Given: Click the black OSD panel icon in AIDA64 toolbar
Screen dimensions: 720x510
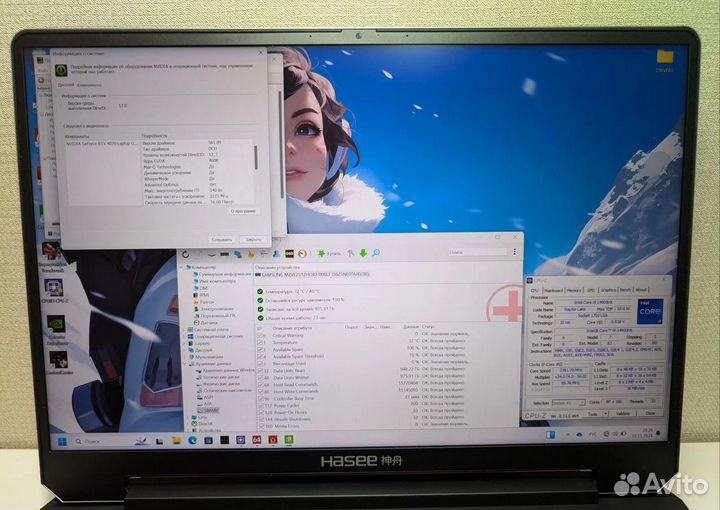Looking at the screenshot, I should (289, 253).
